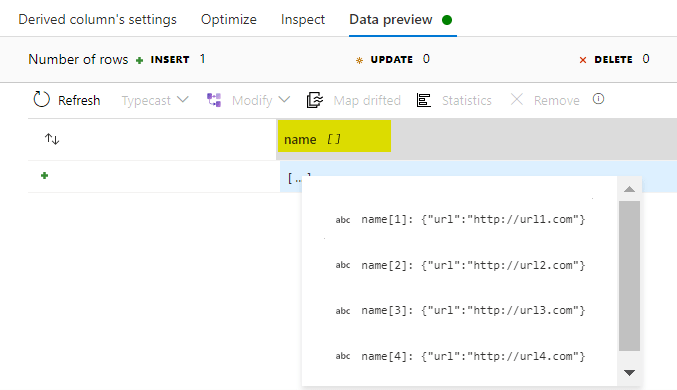The height and width of the screenshot is (390, 677).
Task: Expand the Modify dropdown chevron
Action: point(284,100)
